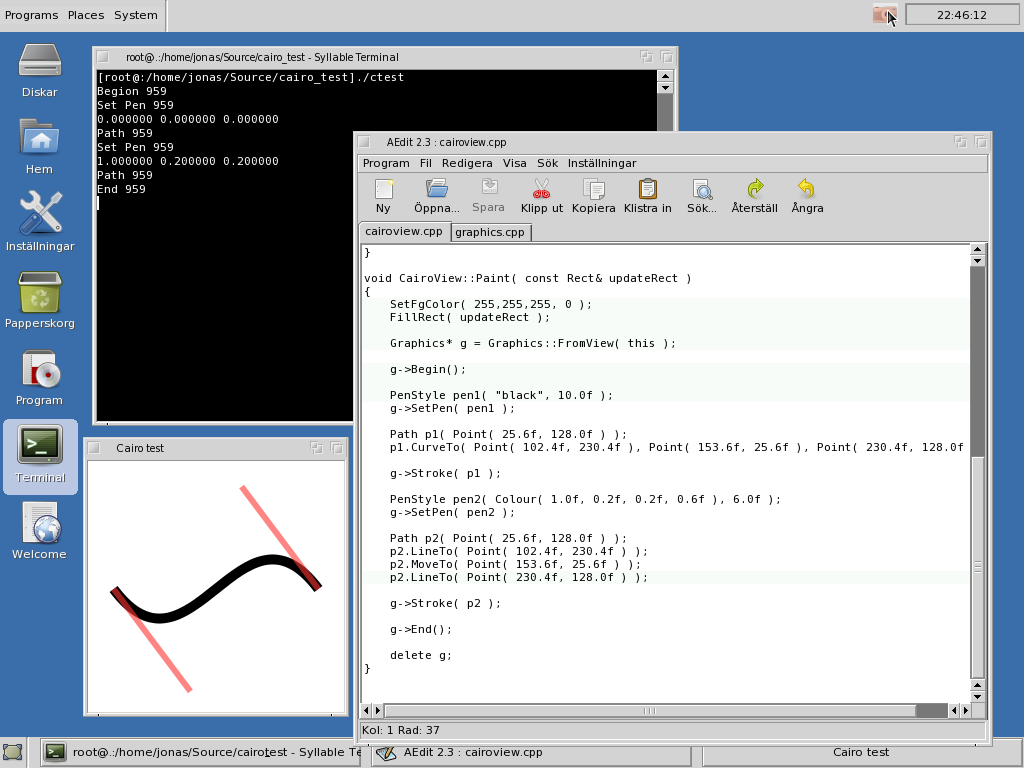The width and height of the screenshot is (1024, 768).
Task: Open a file with the Öppna... icon
Action: click(437, 189)
